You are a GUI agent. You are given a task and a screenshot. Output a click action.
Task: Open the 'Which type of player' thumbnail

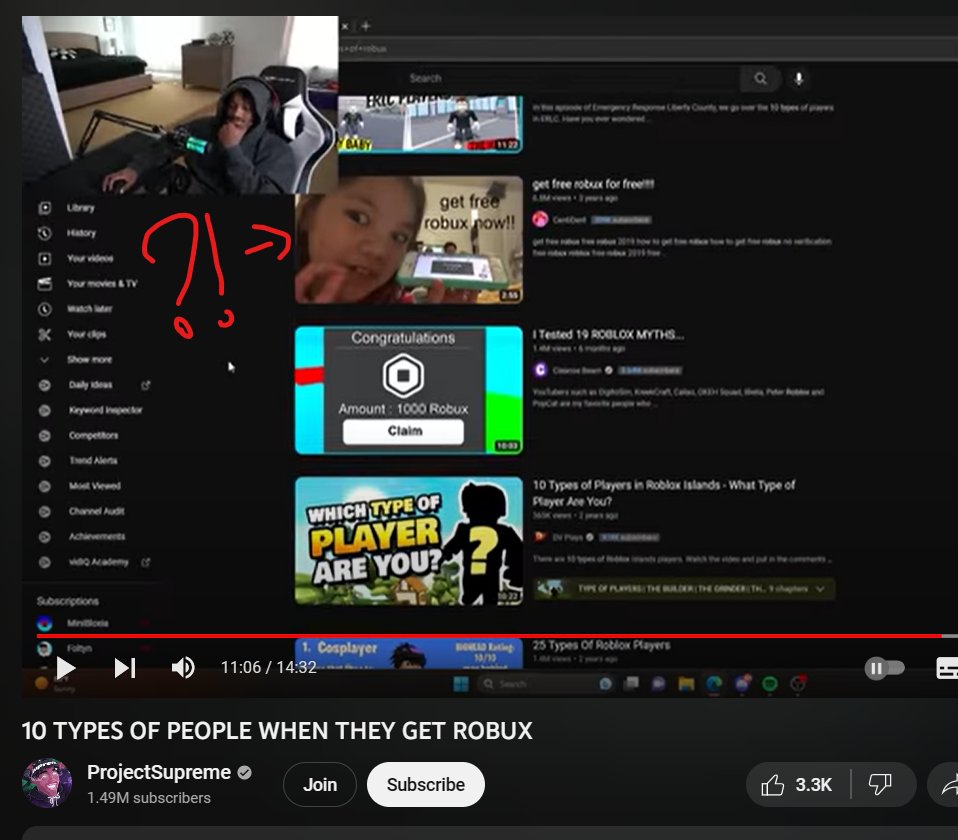click(x=409, y=541)
